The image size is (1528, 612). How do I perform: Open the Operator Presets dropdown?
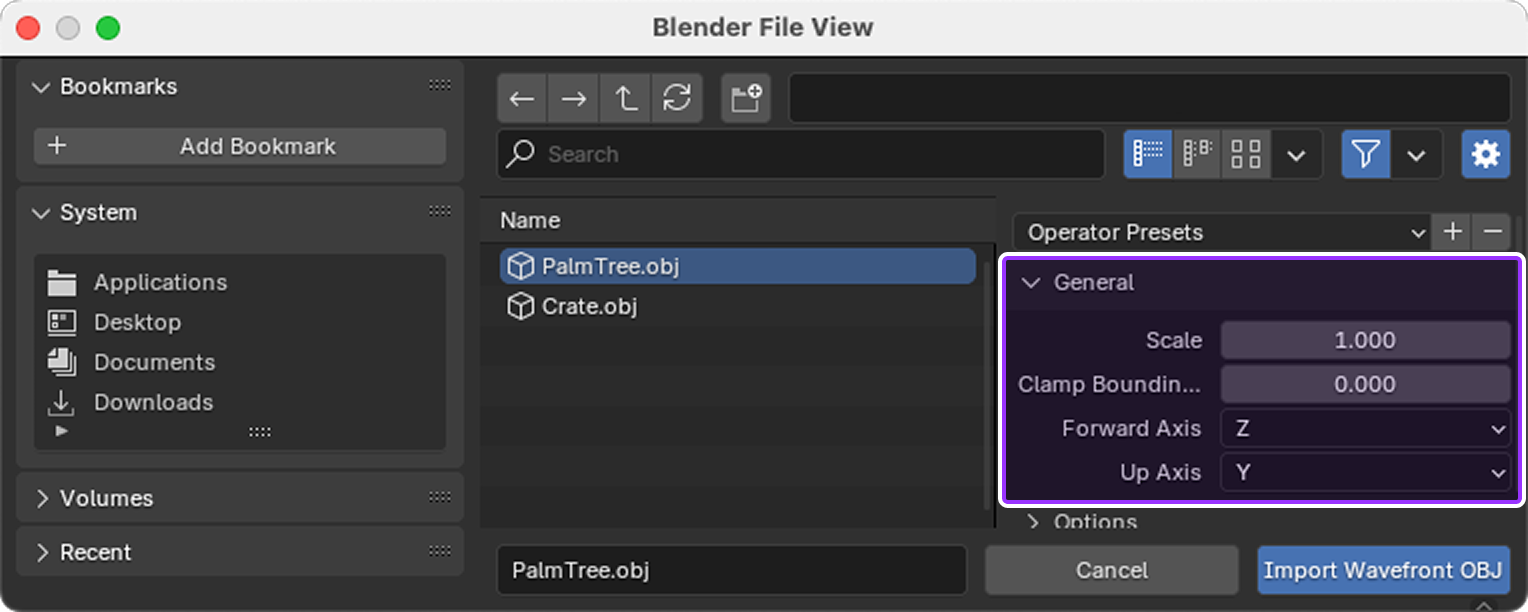point(1222,232)
